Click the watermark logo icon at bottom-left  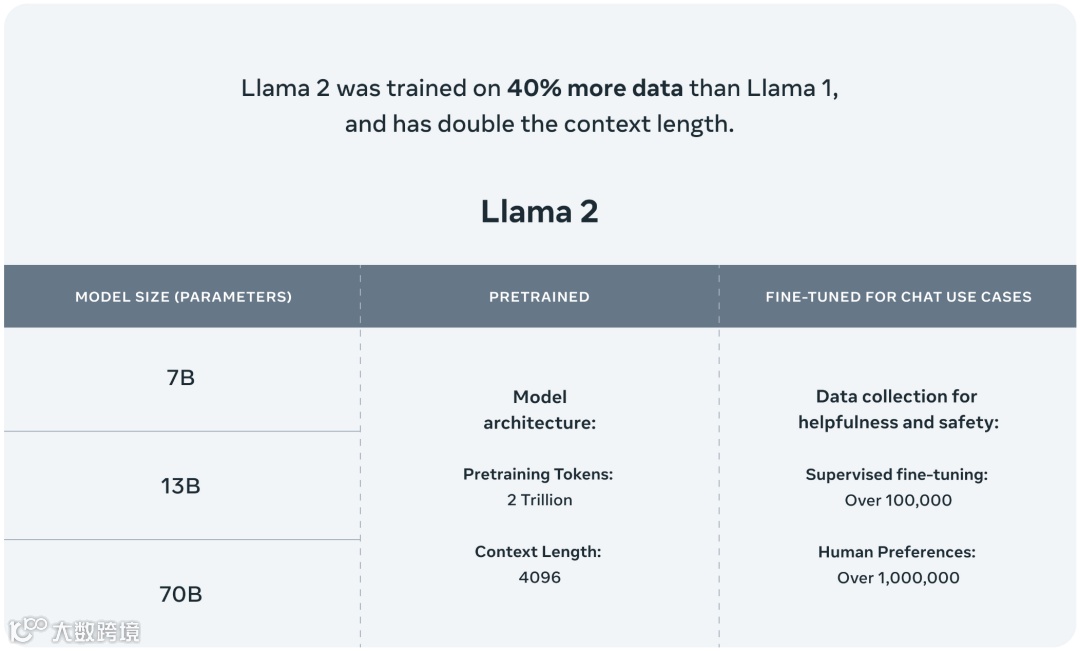click(x=28, y=629)
